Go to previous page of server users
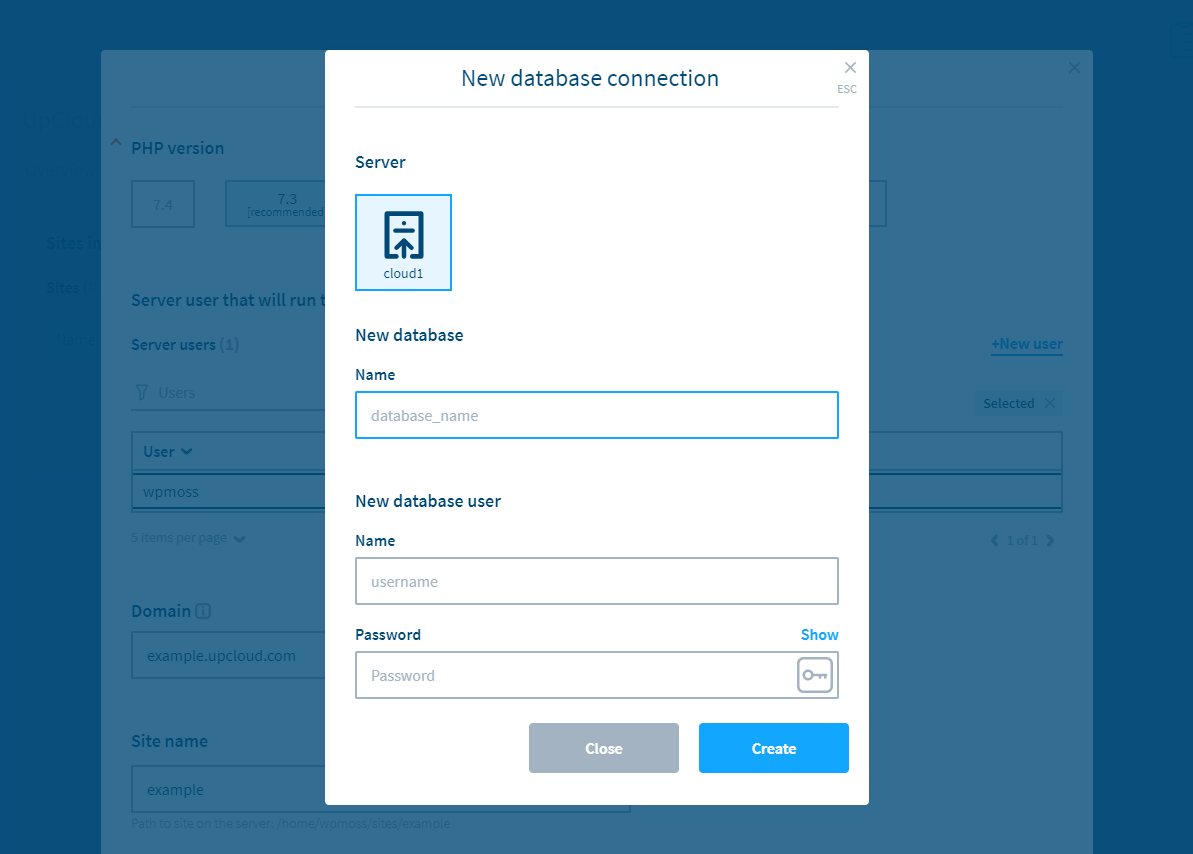This screenshot has width=1193, height=854. [x=994, y=540]
